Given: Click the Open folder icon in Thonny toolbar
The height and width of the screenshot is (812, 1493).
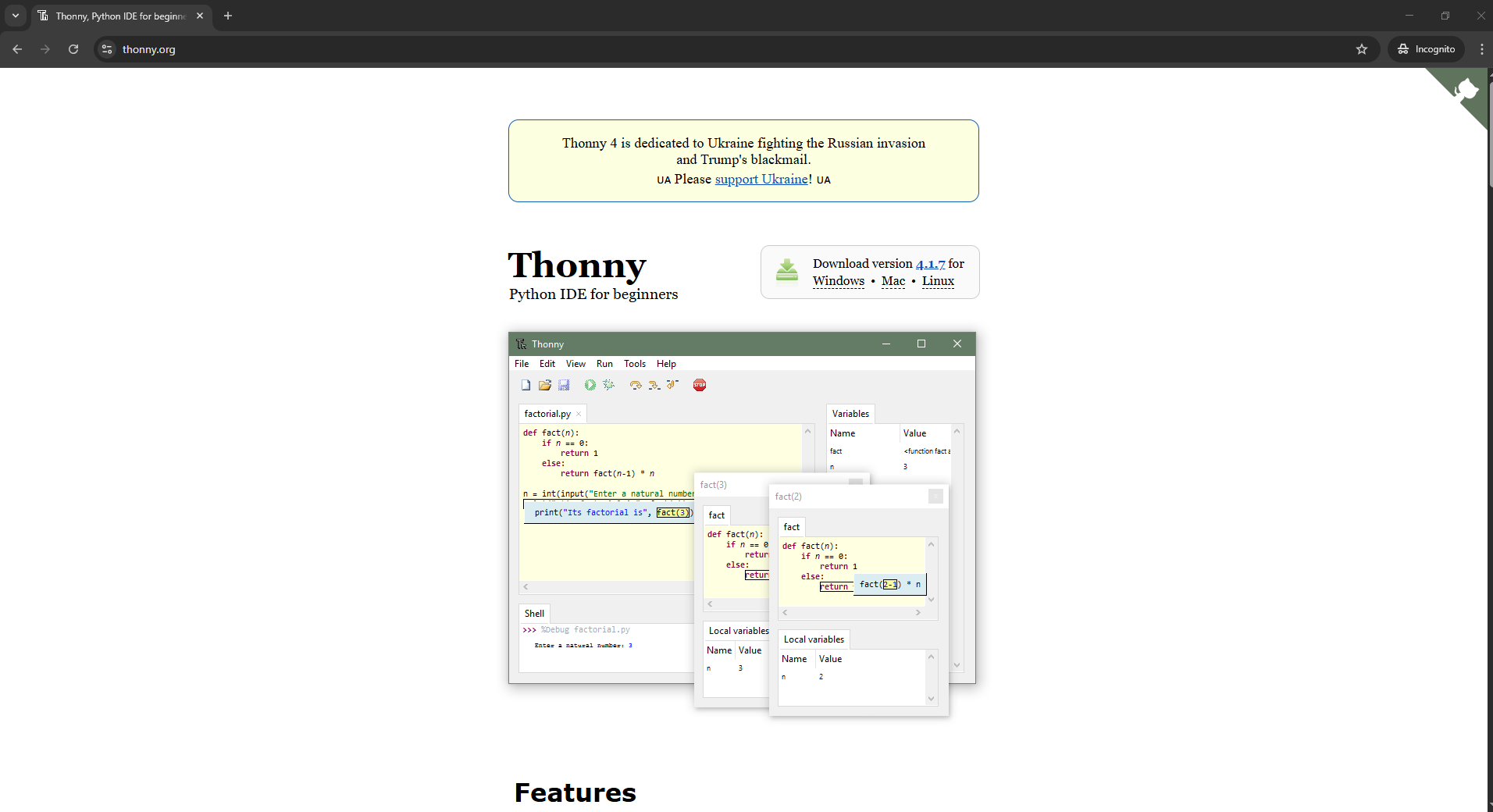Looking at the screenshot, I should [545, 385].
